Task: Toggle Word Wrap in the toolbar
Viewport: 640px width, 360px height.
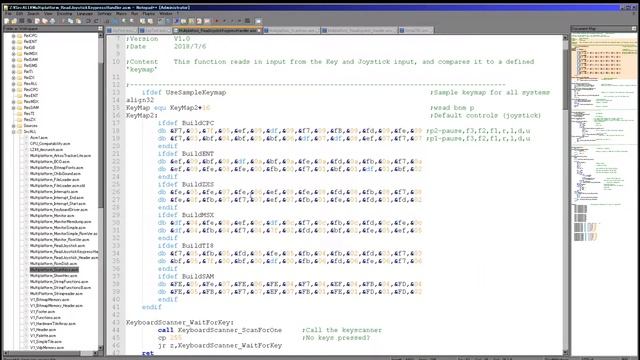Action: tap(160, 21)
